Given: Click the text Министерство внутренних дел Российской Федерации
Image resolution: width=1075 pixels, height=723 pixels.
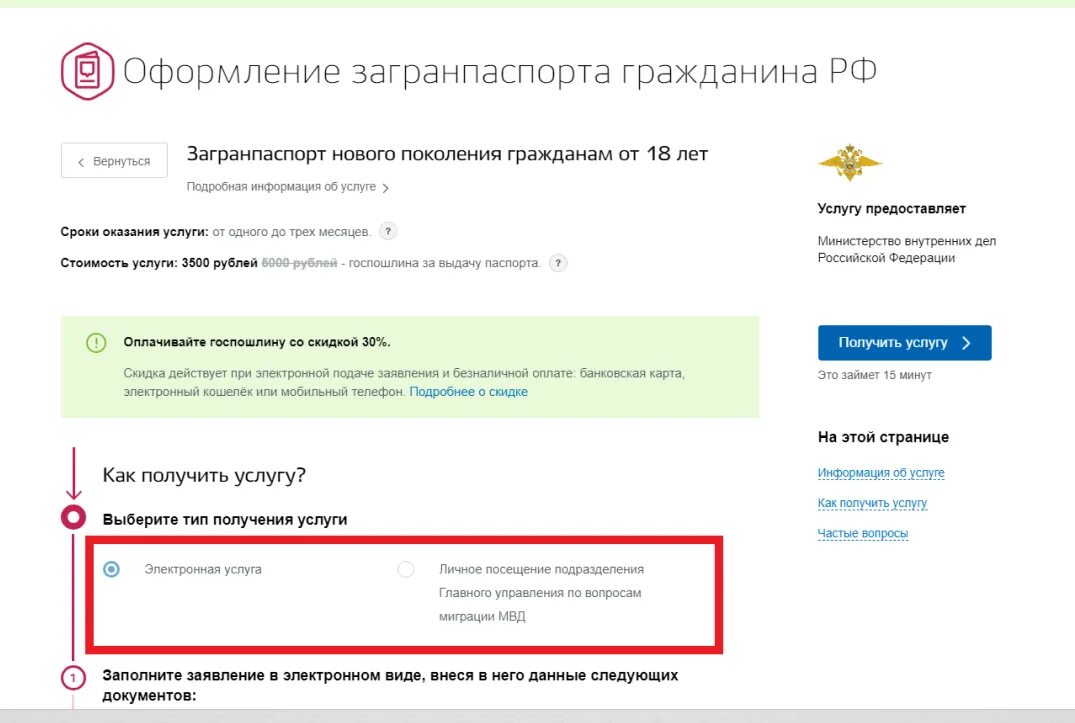Looking at the screenshot, I should (x=906, y=249).
